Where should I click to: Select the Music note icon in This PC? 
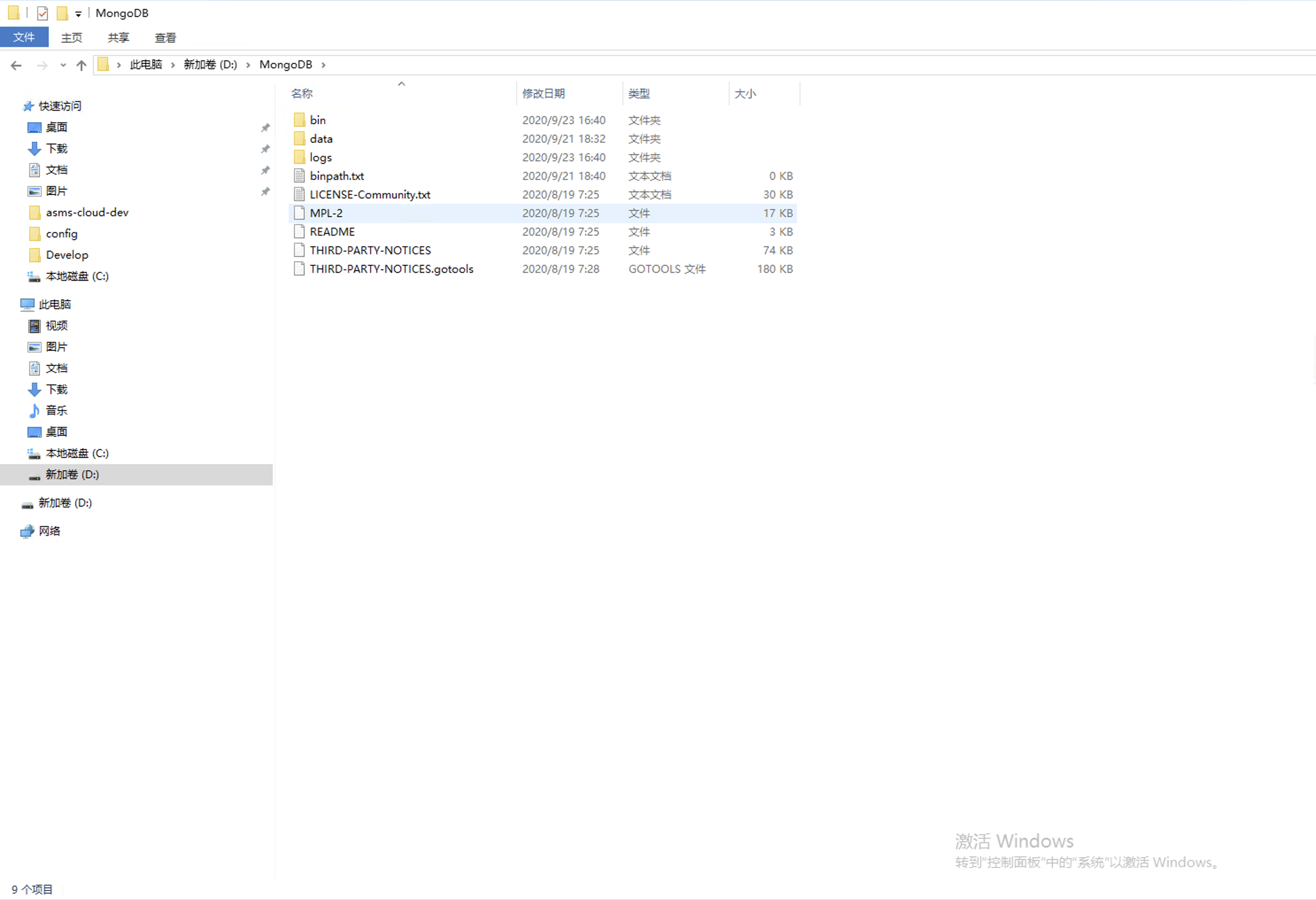(x=35, y=411)
